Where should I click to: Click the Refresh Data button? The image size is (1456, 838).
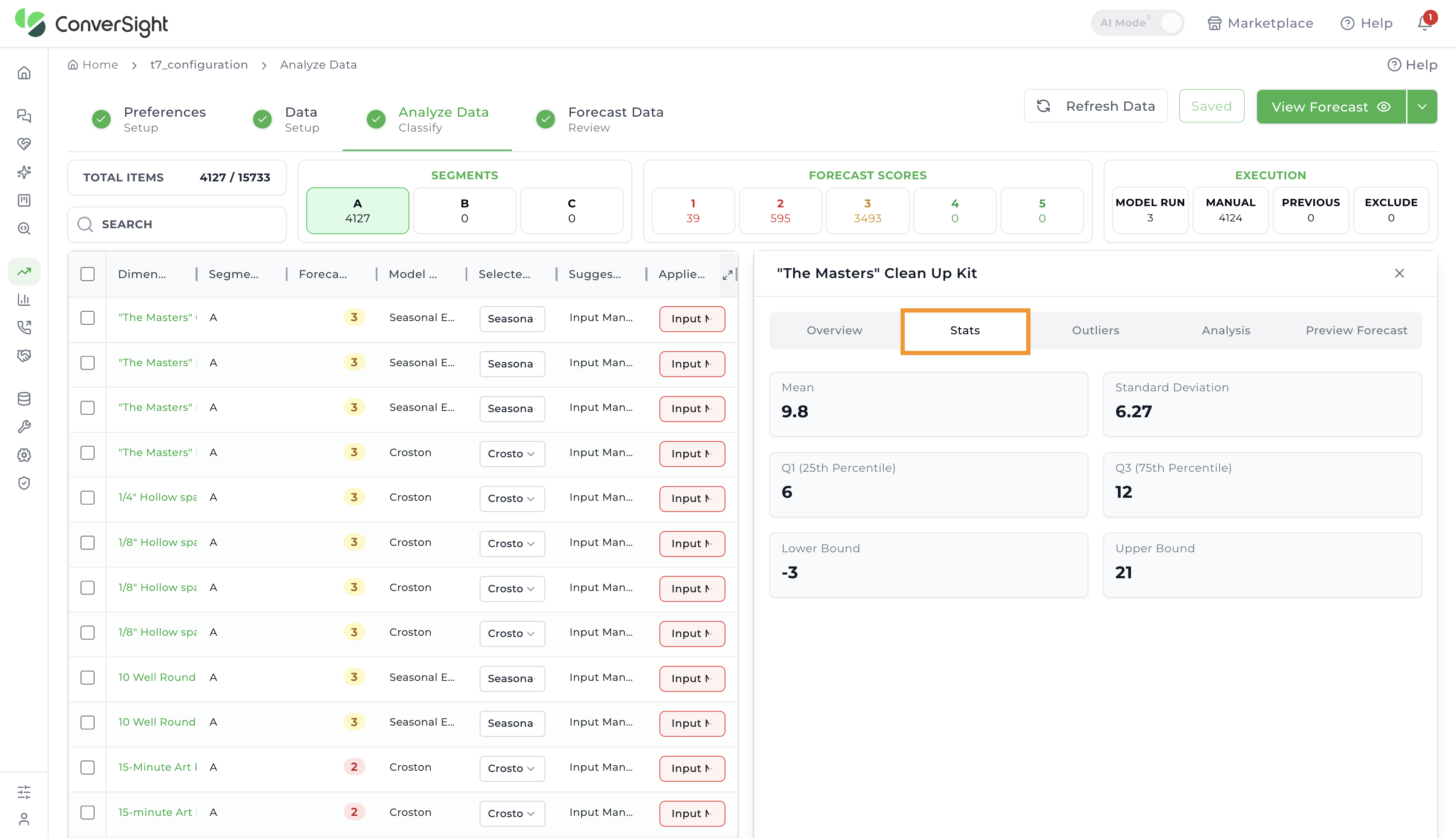coord(1096,106)
